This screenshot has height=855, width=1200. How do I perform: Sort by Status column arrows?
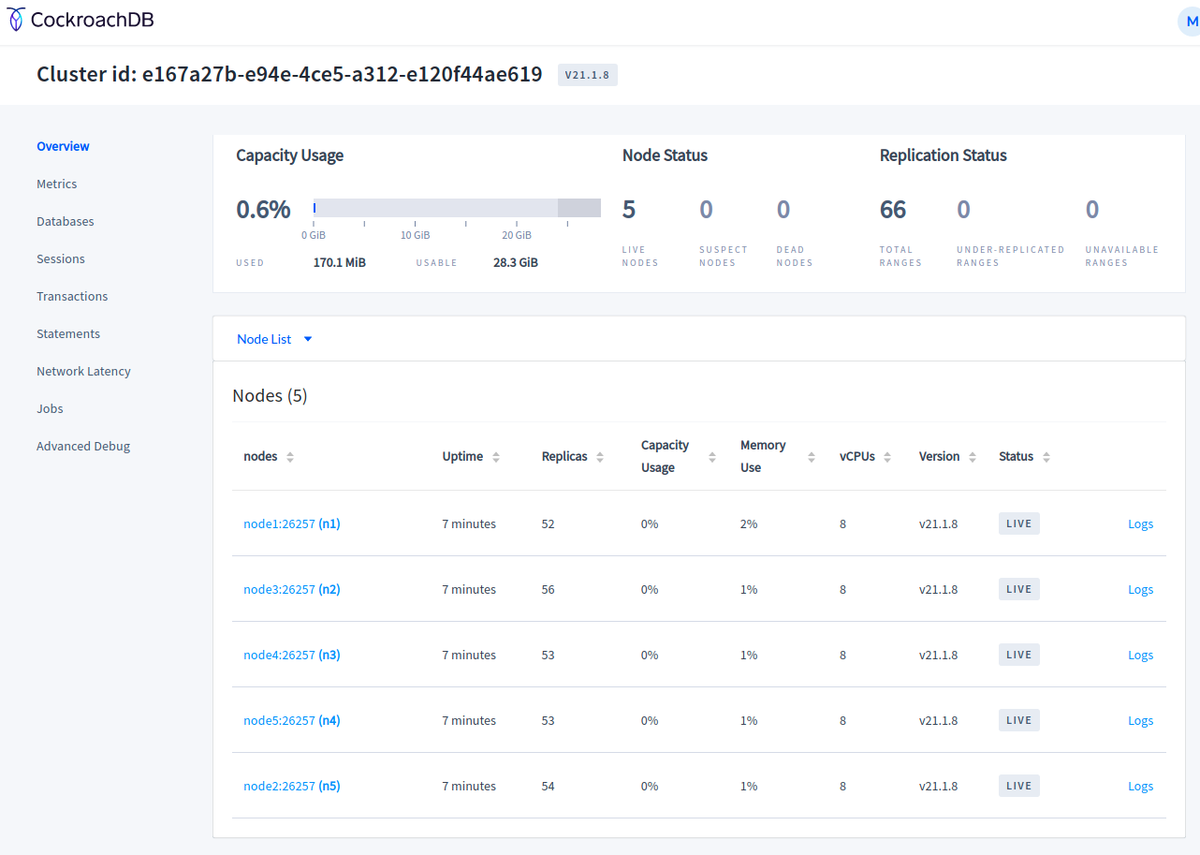(1046, 457)
